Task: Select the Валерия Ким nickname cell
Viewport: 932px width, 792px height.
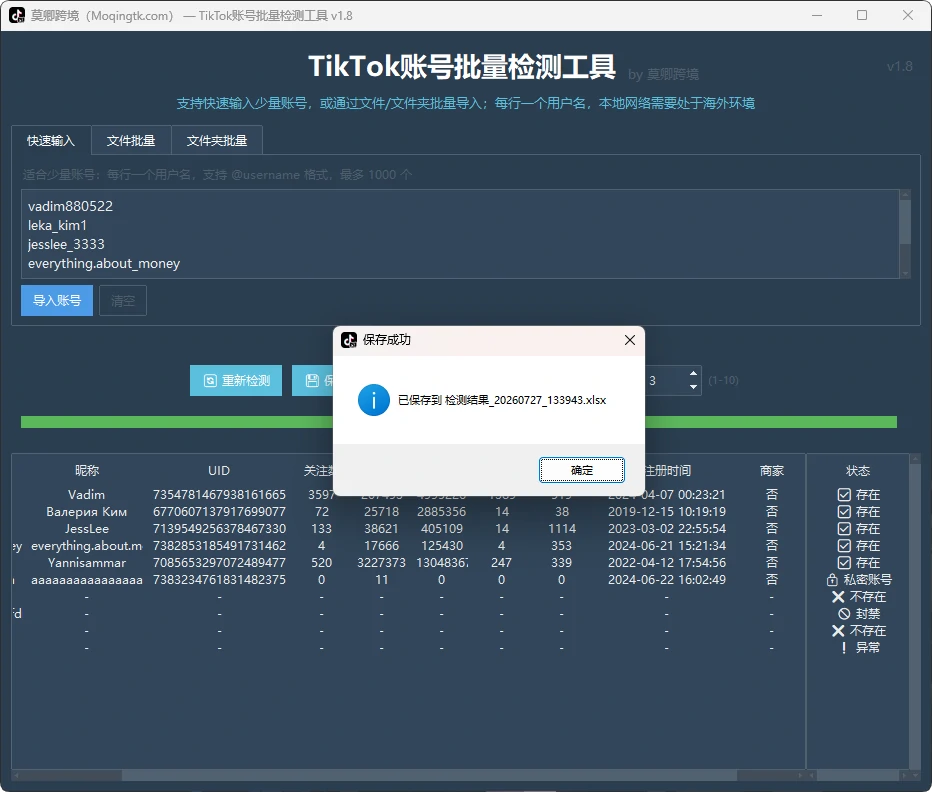Action: 87,511
